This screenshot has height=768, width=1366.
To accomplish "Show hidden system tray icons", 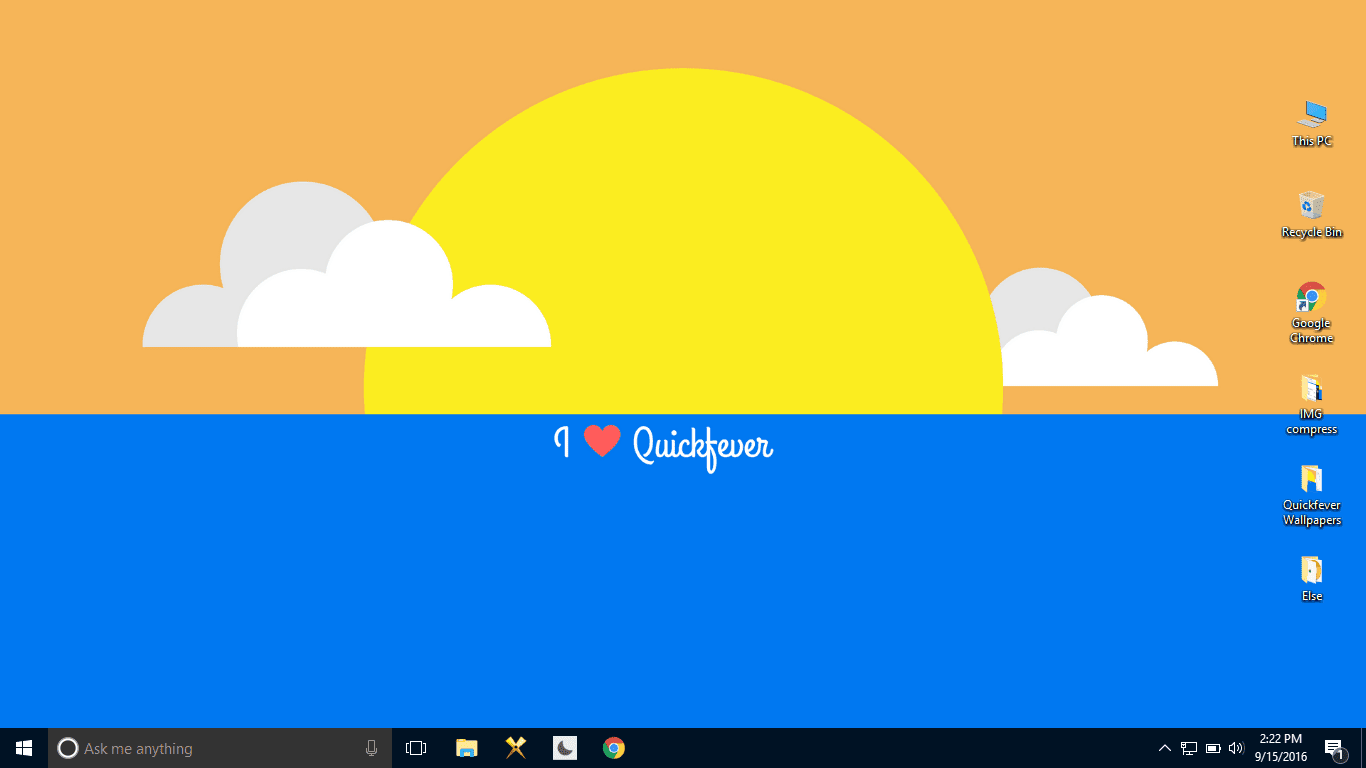I will tap(1164, 748).
